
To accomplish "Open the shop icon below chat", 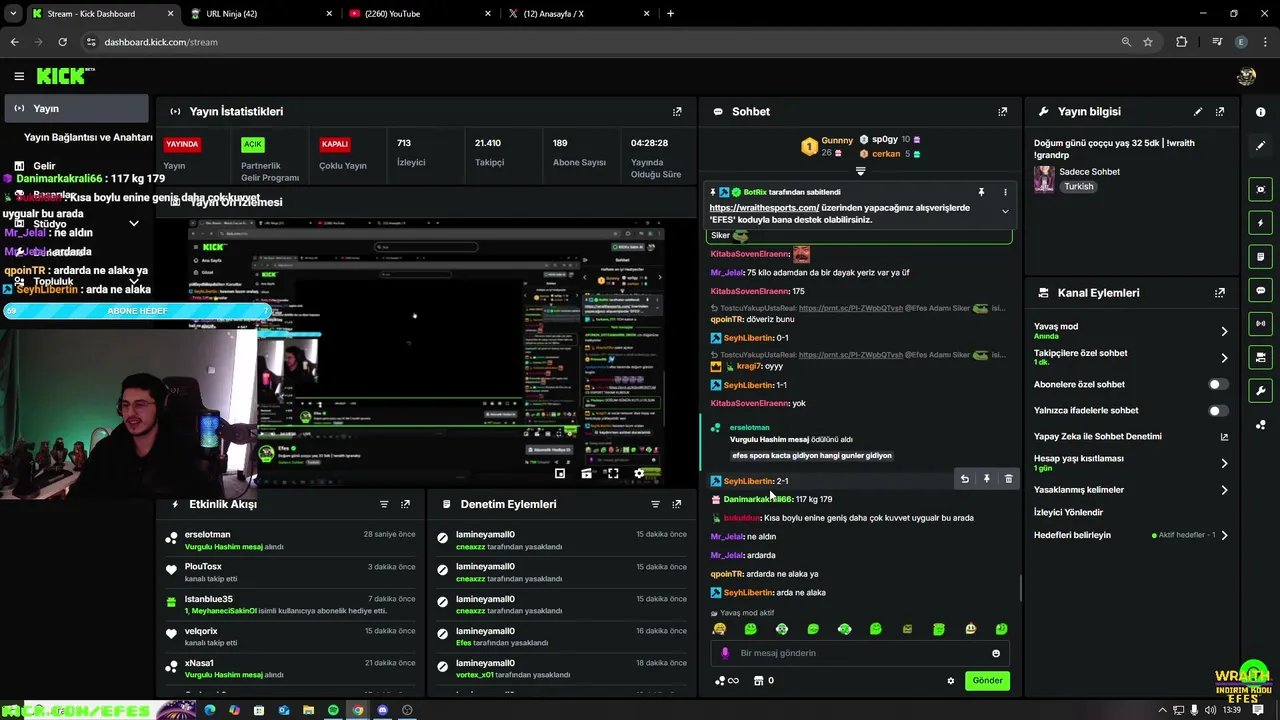I will tap(763, 681).
